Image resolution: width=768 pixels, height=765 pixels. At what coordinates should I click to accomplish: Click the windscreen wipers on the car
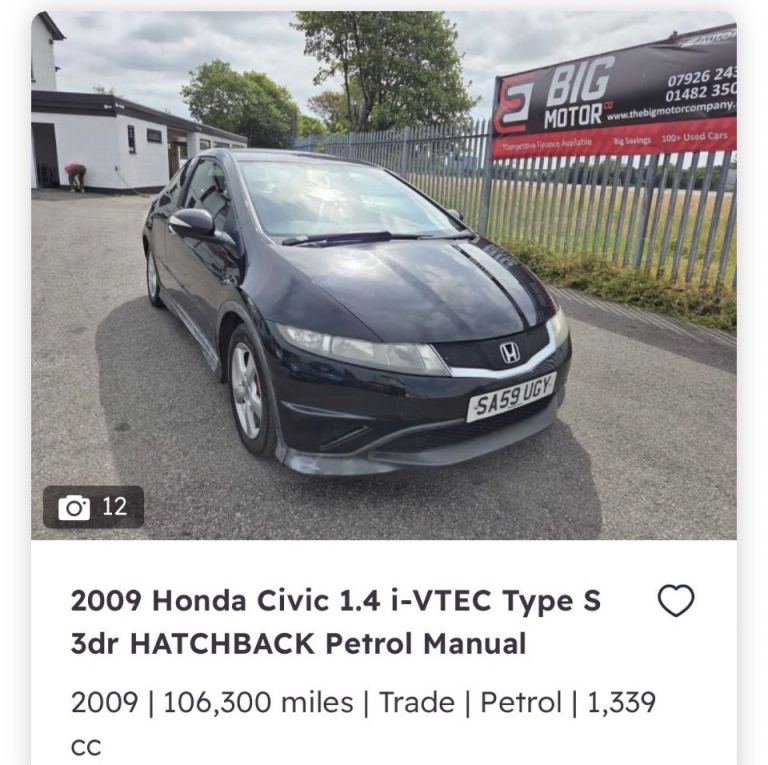378,238
